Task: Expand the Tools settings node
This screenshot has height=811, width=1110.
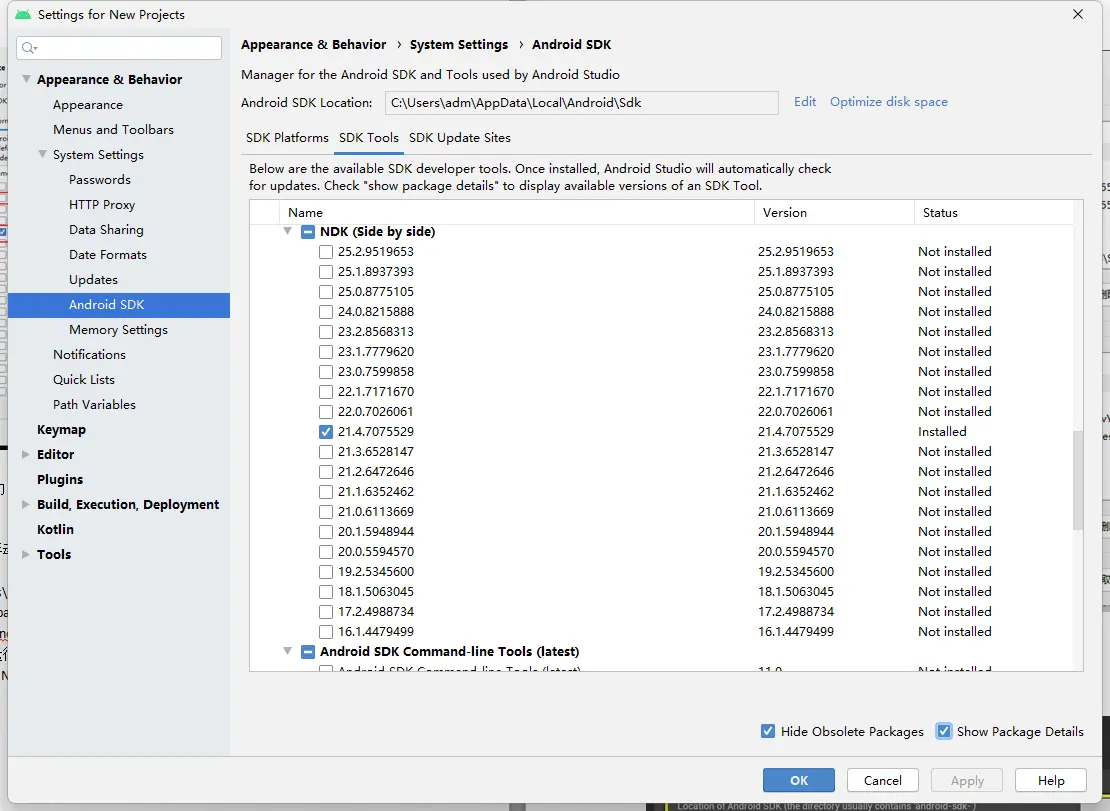Action: (x=25, y=554)
